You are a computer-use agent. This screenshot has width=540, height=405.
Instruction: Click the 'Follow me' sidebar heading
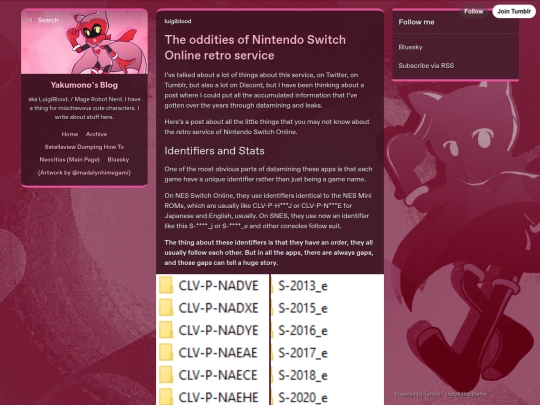point(416,22)
